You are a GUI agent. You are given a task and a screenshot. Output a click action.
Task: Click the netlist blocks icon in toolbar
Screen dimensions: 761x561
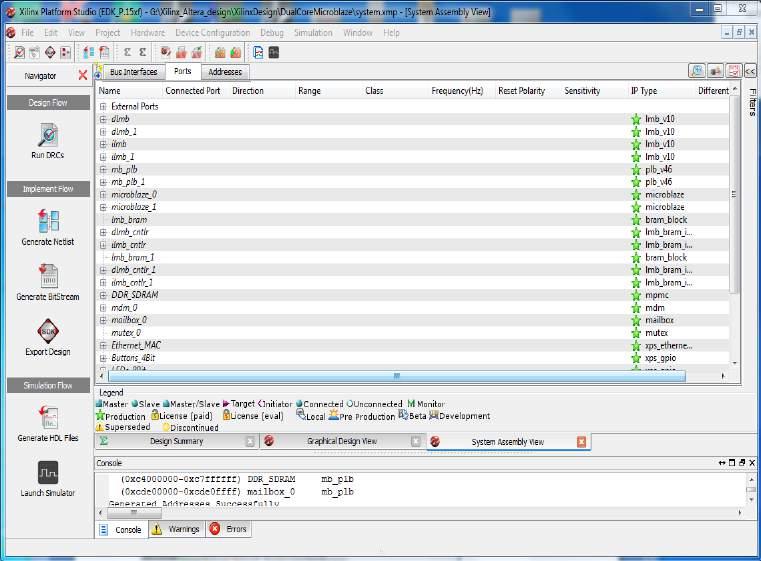(88, 52)
